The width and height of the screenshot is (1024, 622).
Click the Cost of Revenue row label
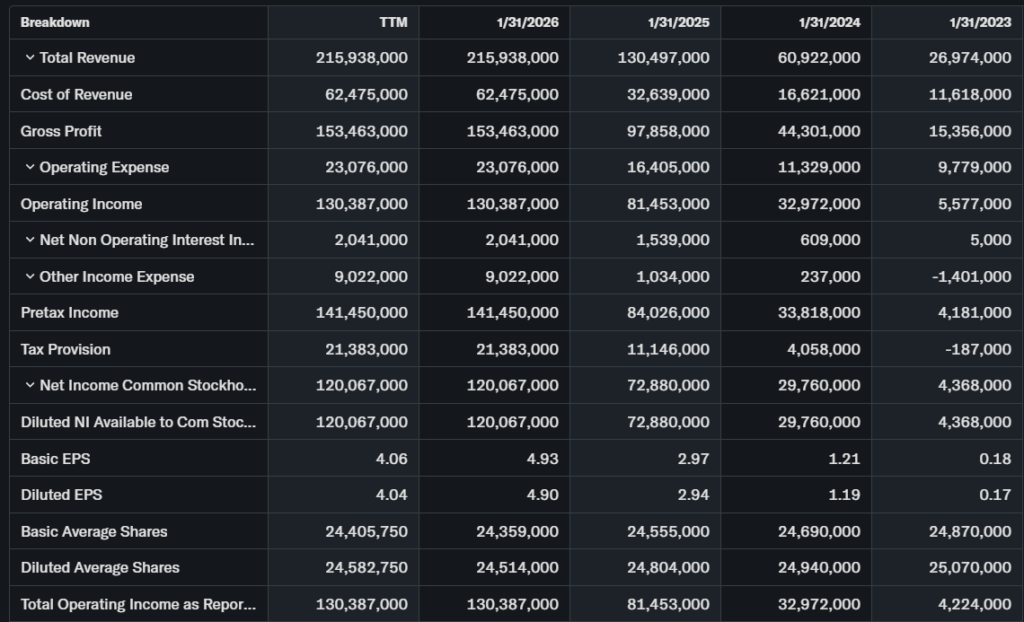pos(76,95)
